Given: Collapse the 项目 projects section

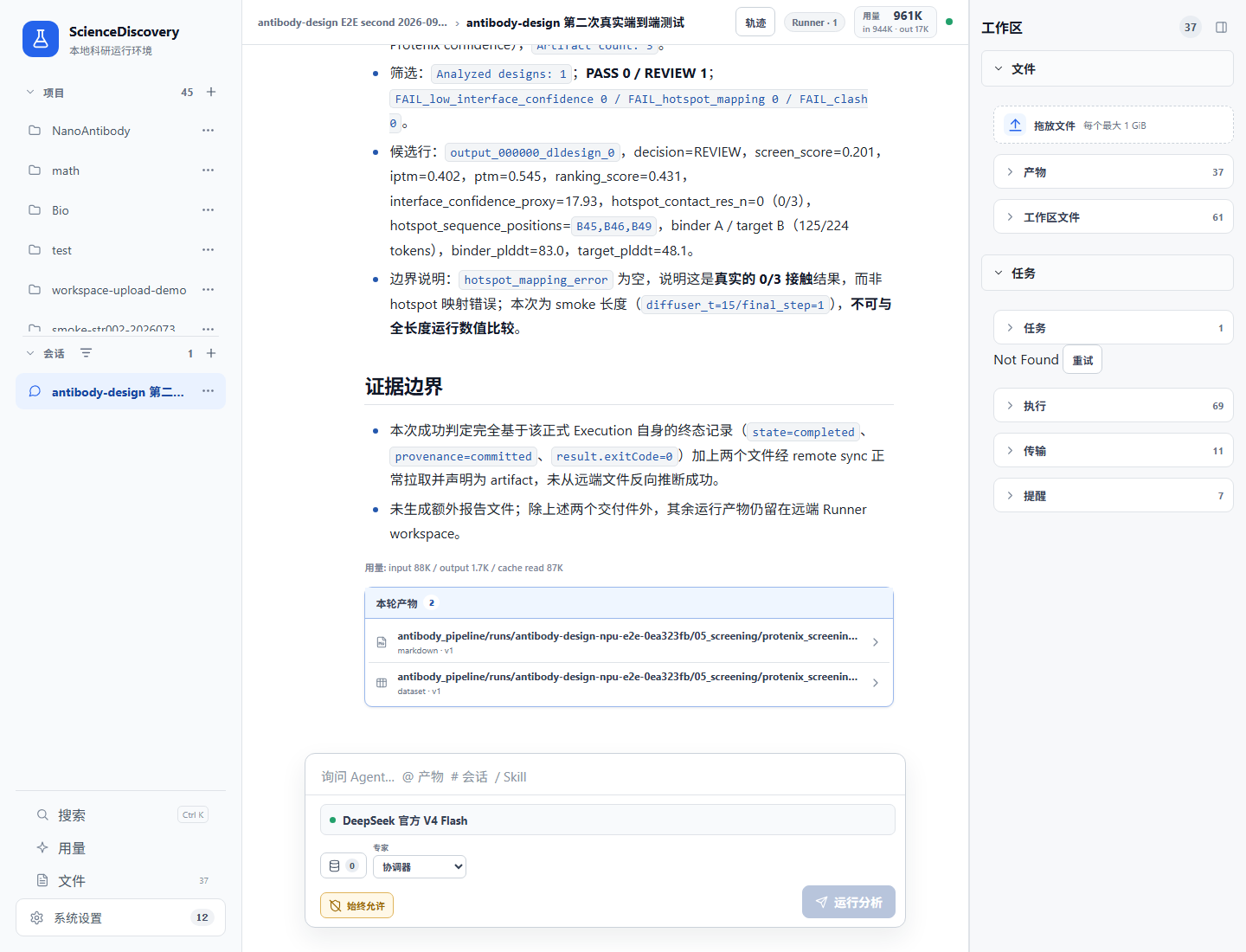Looking at the screenshot, I should pos(30,93).
